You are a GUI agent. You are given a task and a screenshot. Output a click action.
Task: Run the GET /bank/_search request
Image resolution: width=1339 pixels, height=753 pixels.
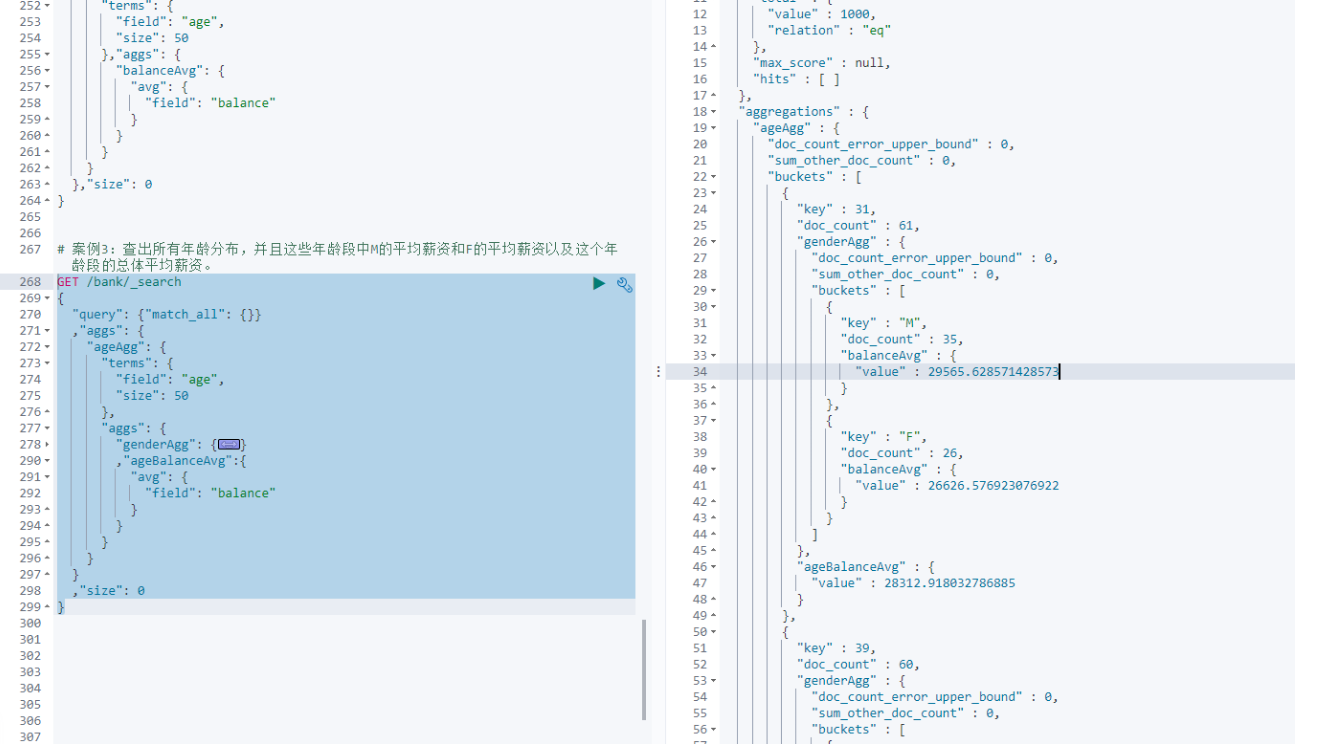coord(599,283)
